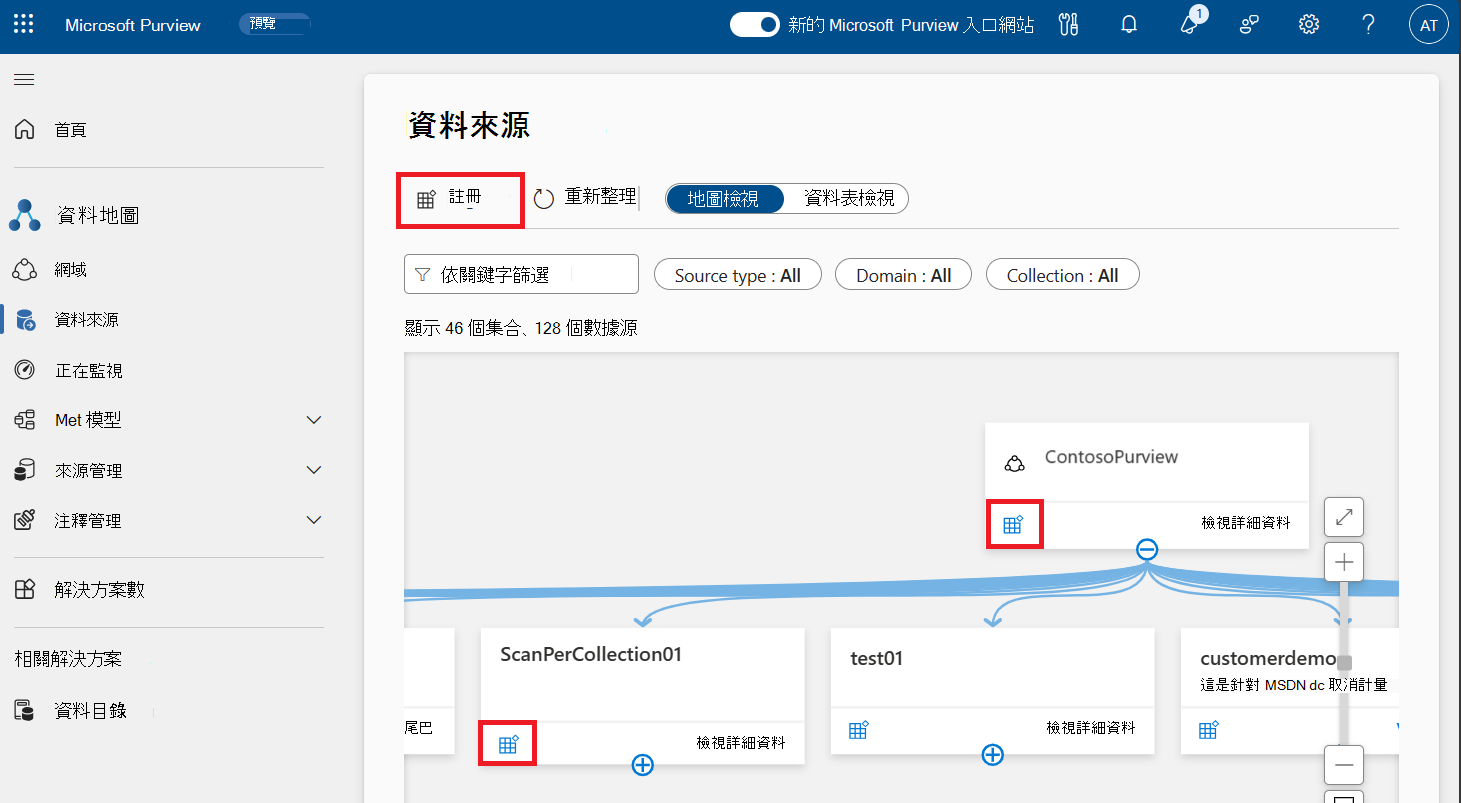Image resolution: width=1461 pixels, height=803 pixels.
Task: Open the notifications bell icon
Action: [1129, 25]
